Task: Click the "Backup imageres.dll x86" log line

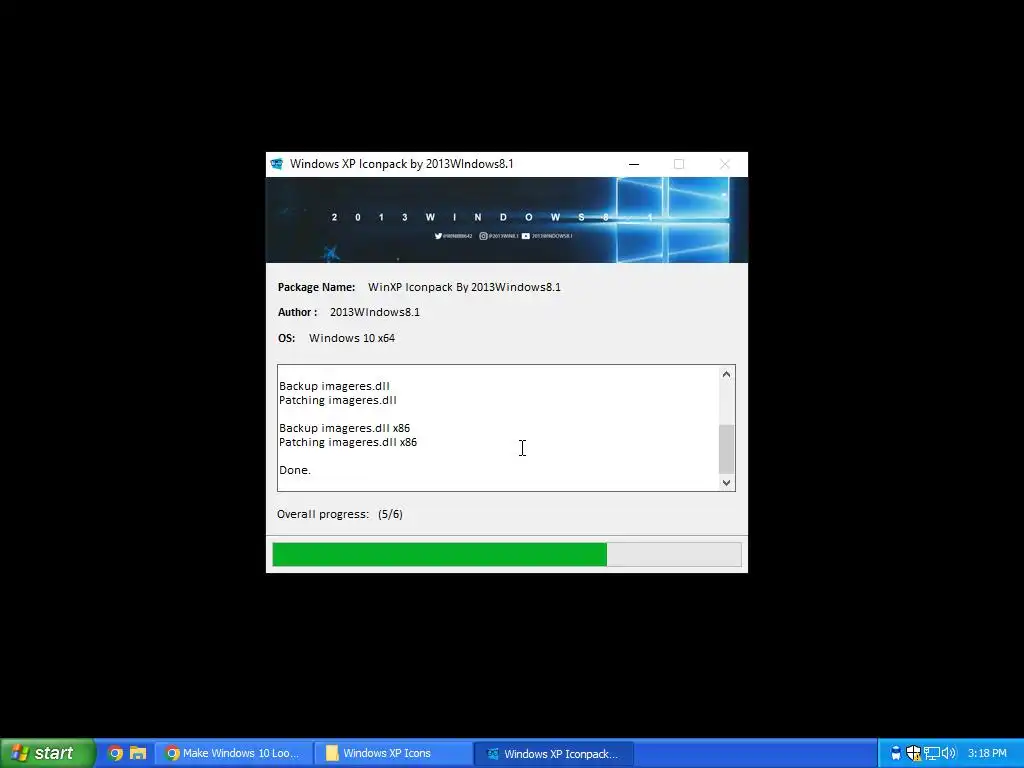Action: pyautogui.click(x=344, y=428)
